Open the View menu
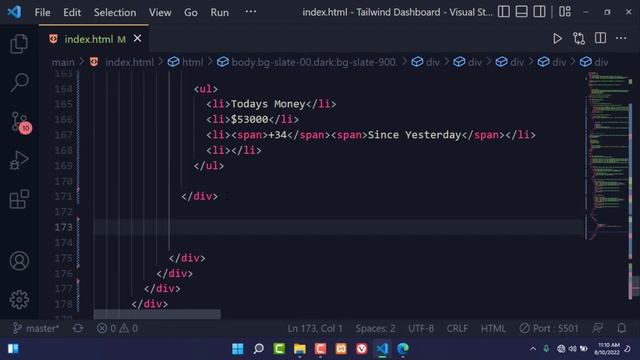 (x=160, y=12)
